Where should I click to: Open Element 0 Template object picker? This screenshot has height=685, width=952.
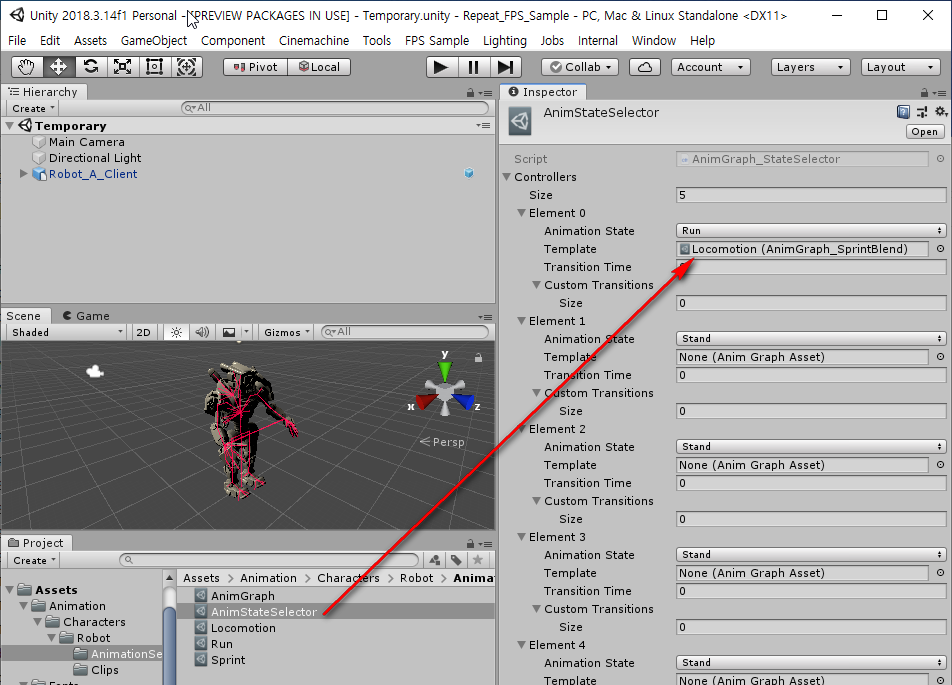[x=940, y=248]
